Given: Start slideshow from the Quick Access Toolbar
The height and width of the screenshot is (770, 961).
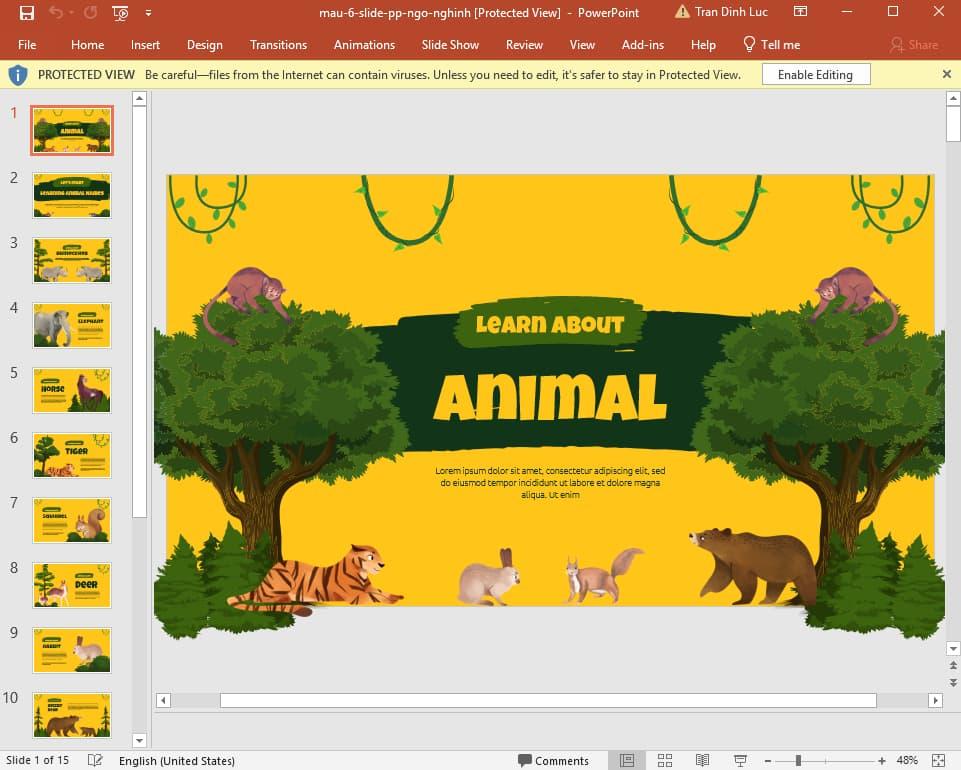Looking at the screenshot, I should tap(119, 12).
